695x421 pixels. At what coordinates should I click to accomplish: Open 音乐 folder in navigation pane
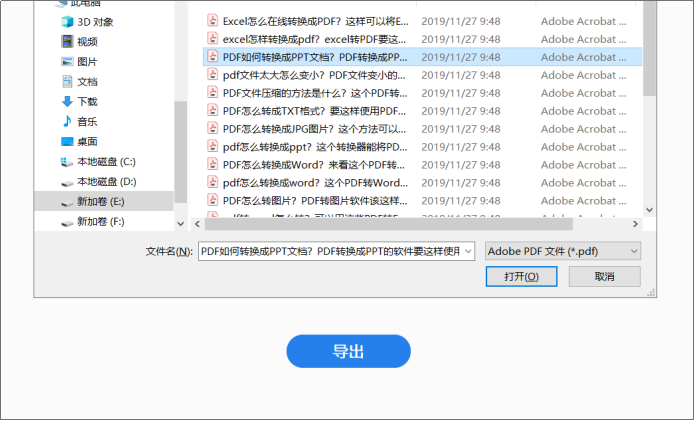point(87,121)
